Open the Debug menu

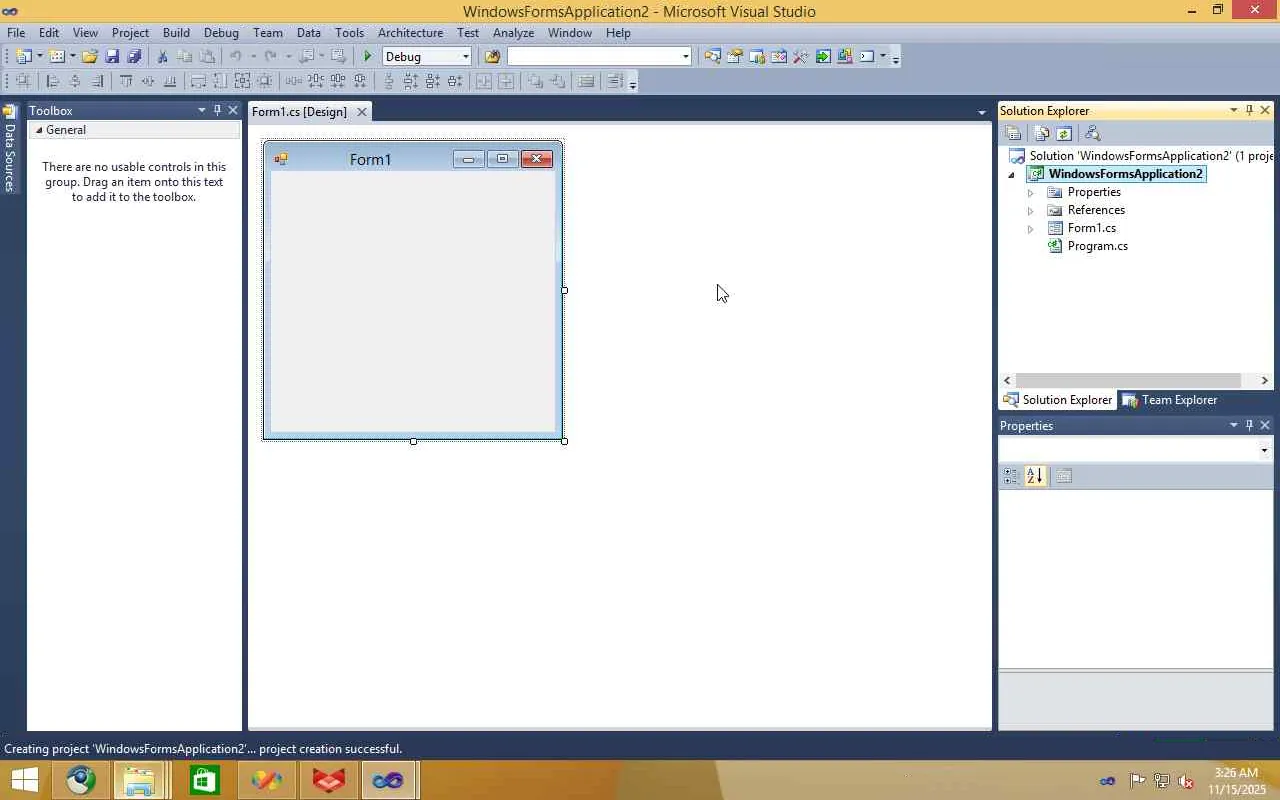tap(221, 33)
